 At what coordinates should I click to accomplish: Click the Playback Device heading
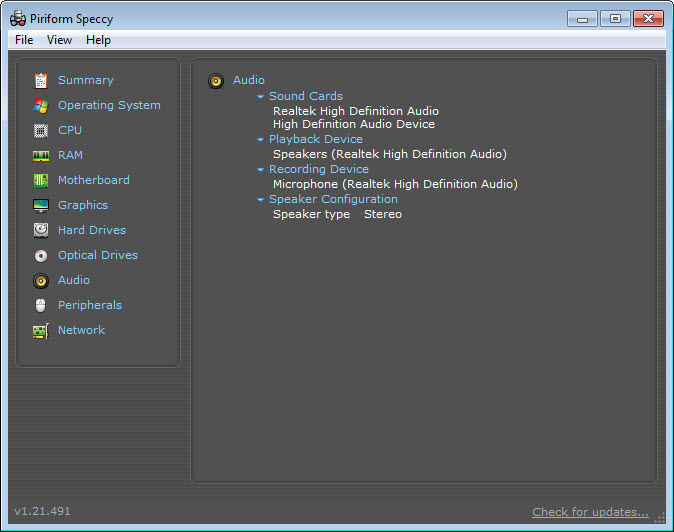coord(316,139)
